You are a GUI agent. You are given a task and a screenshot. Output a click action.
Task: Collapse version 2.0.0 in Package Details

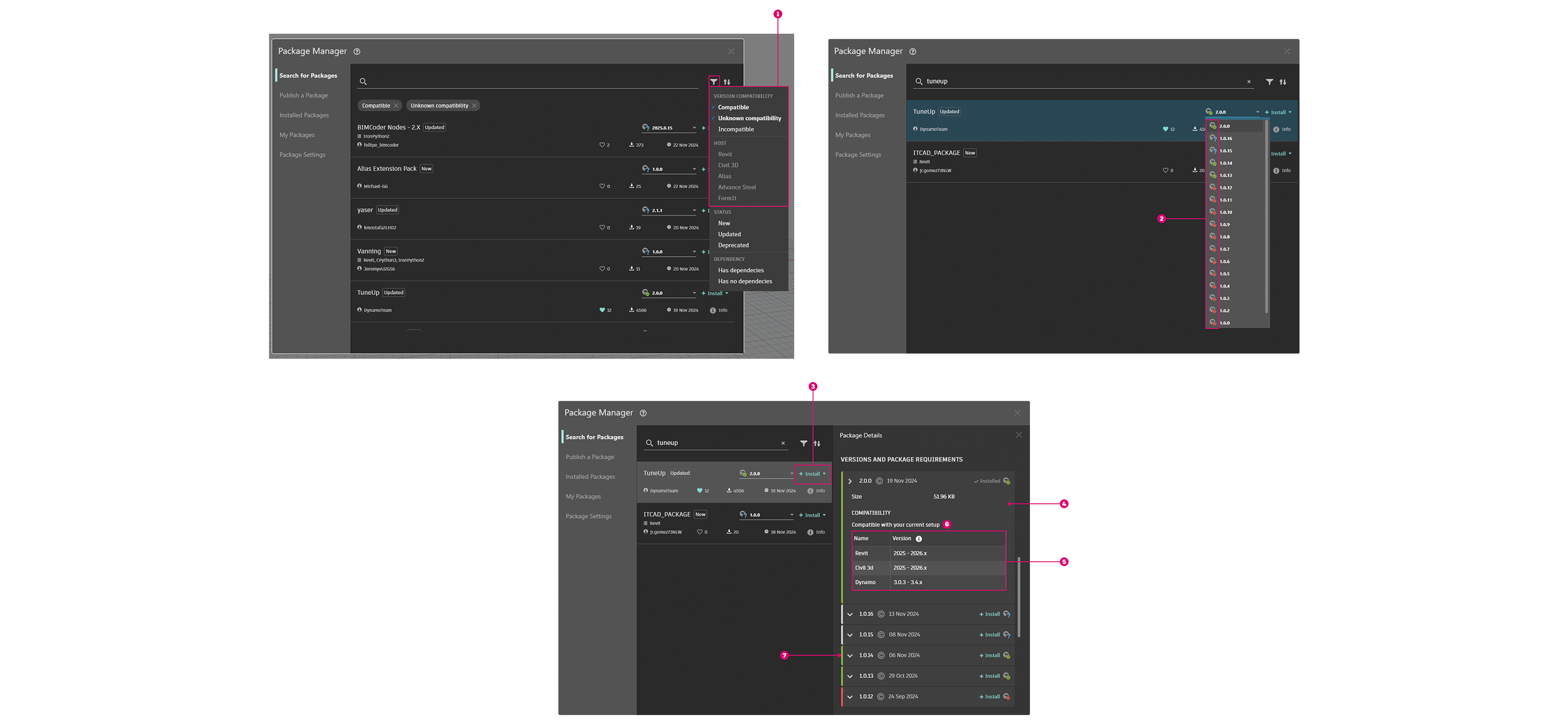(x=850, y=481)
